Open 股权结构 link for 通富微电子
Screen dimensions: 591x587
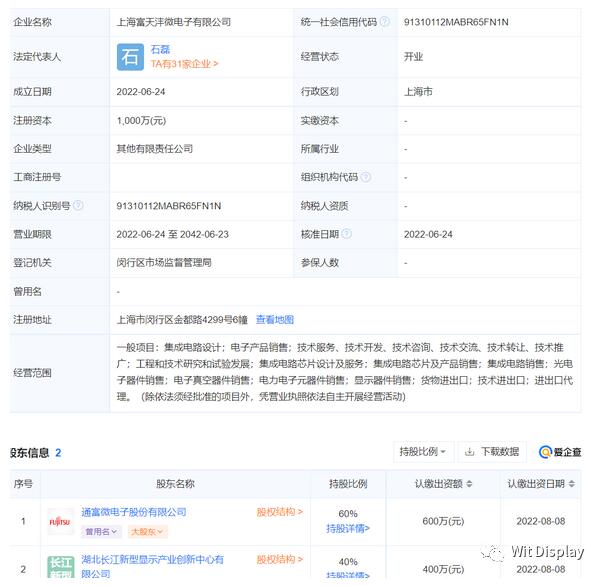pyautogui.click(x=280, y=512)
